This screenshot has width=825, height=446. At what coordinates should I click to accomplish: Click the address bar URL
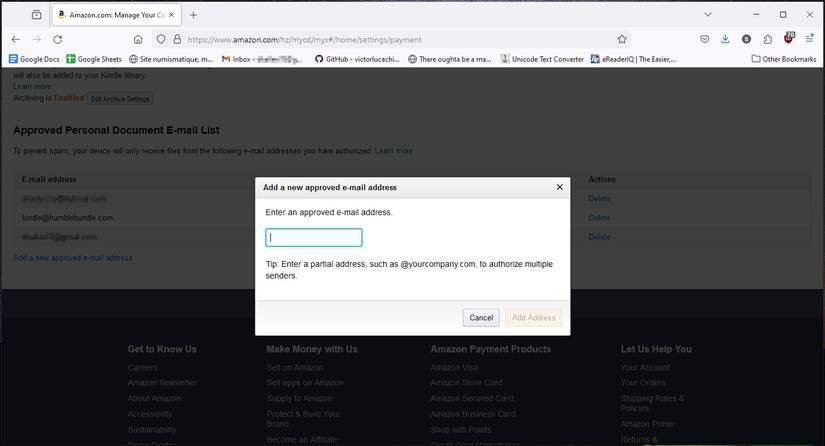(305, 39)
